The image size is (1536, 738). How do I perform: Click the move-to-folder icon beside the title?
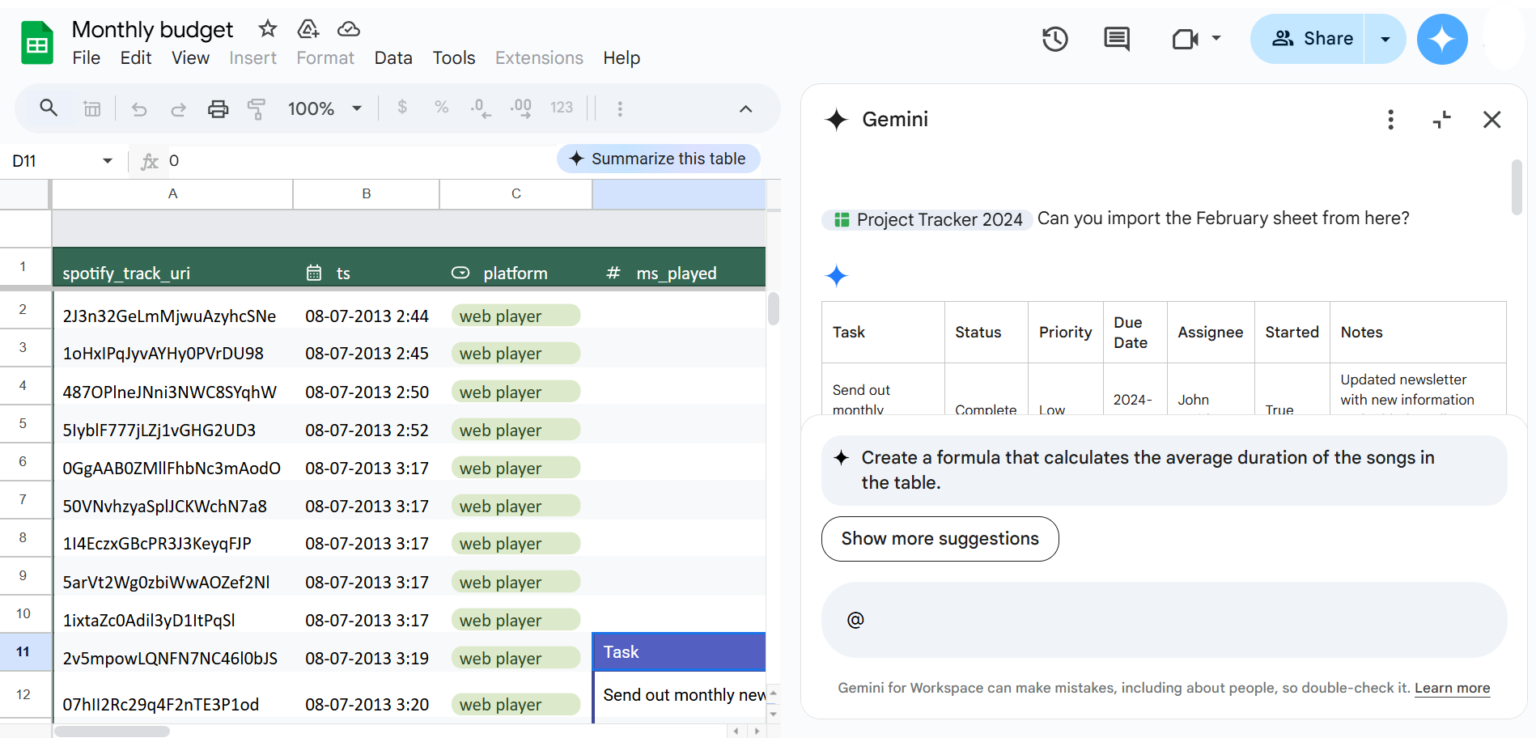point(307,28)
